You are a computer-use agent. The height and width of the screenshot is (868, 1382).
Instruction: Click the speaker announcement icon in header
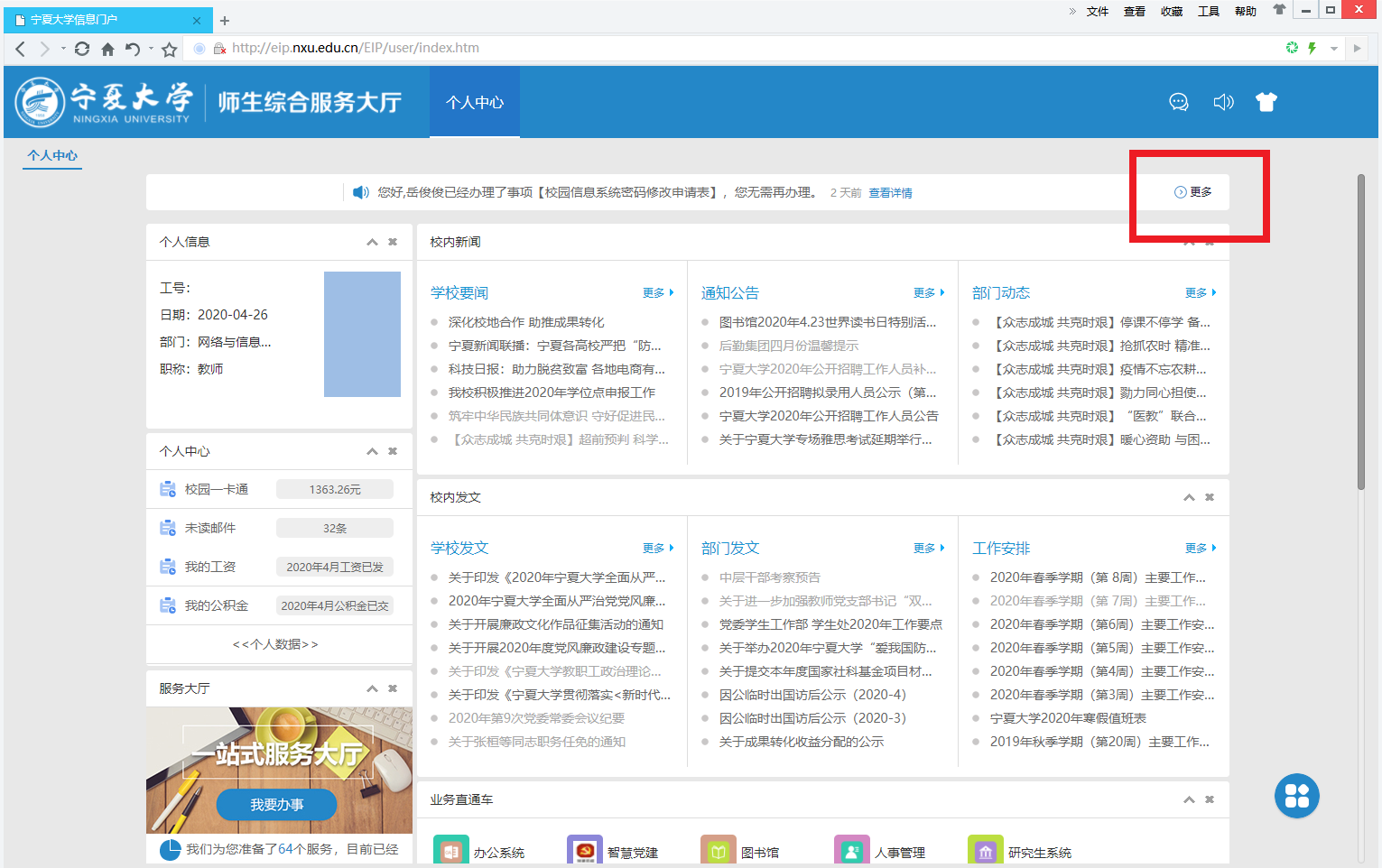click(x=1223, y=102)
